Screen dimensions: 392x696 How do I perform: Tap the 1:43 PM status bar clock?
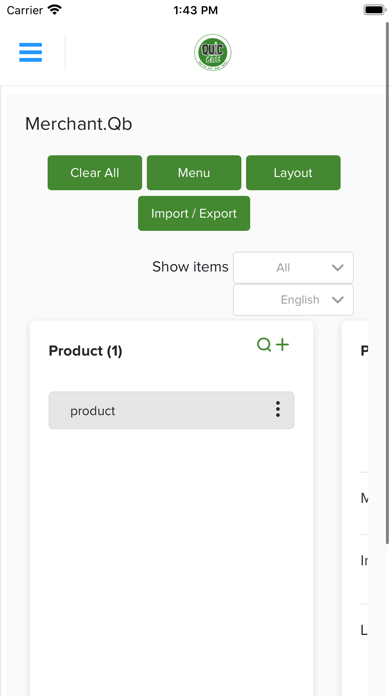[196, 10]
